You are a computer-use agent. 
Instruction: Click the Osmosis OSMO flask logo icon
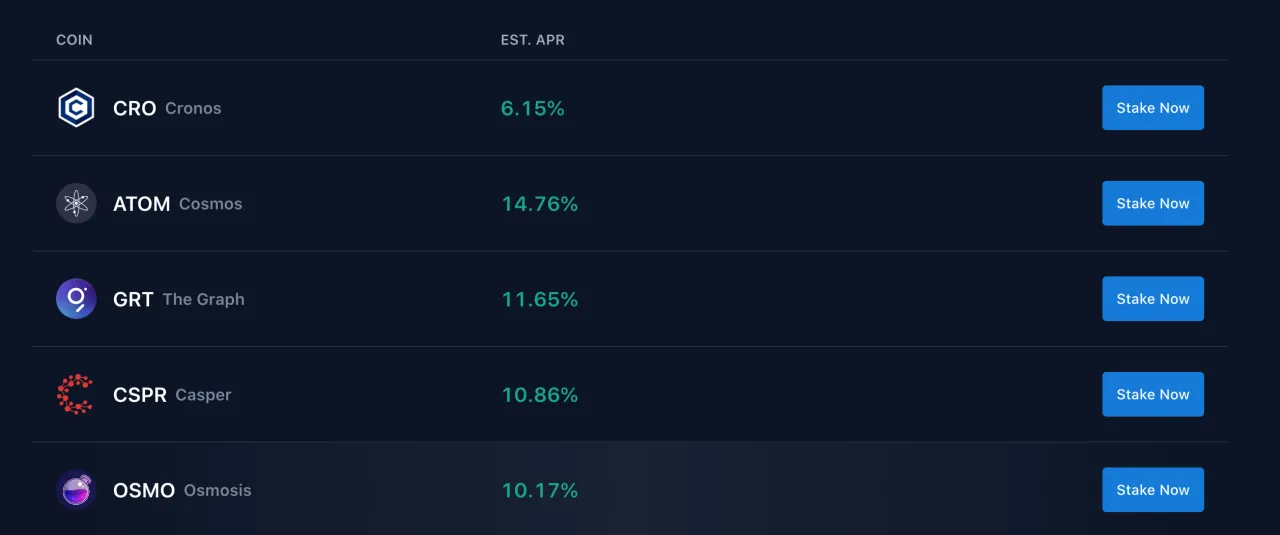pyautogui.click(x=76, y=490)
